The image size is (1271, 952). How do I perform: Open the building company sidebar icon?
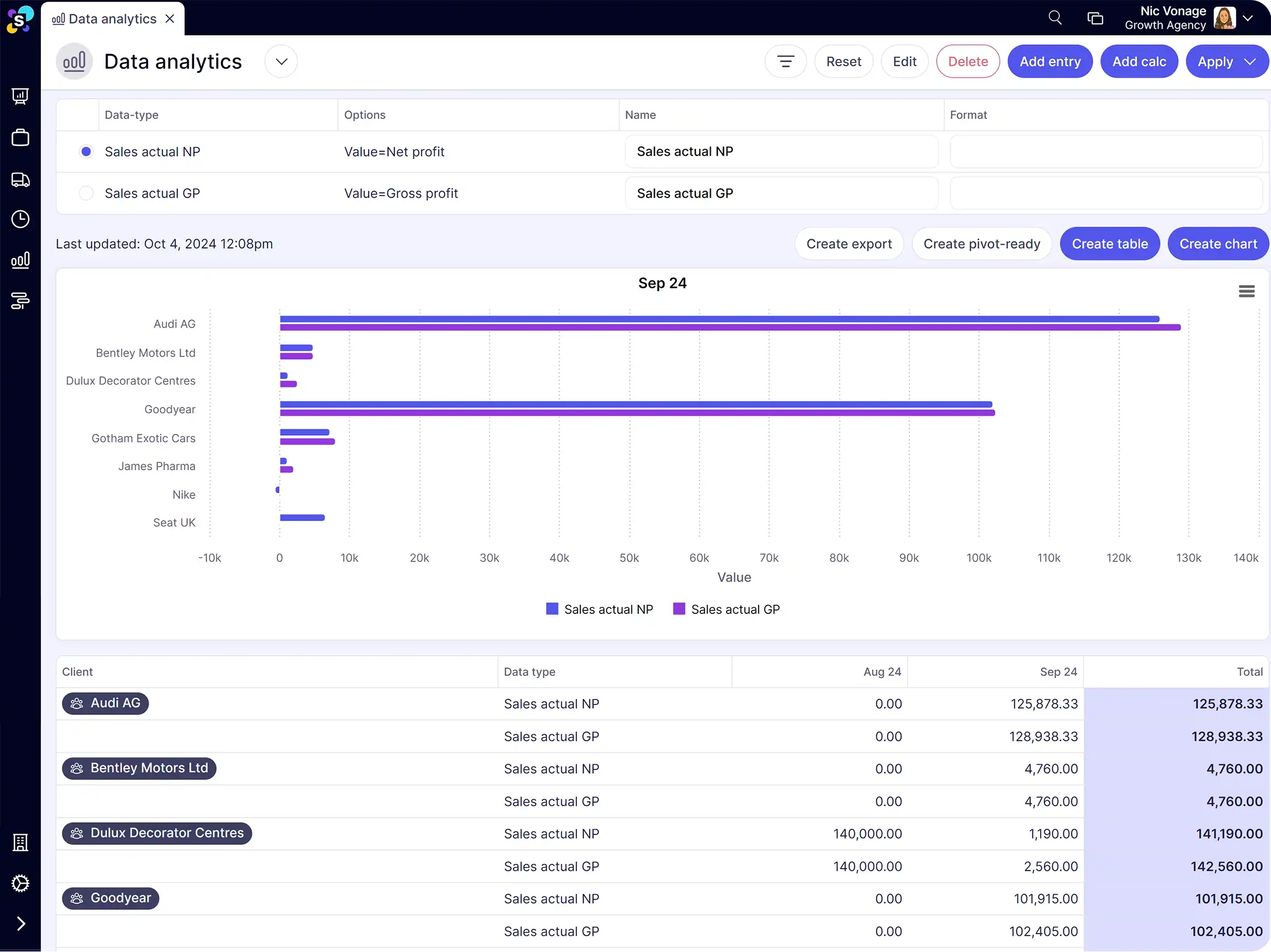point(20,843)
